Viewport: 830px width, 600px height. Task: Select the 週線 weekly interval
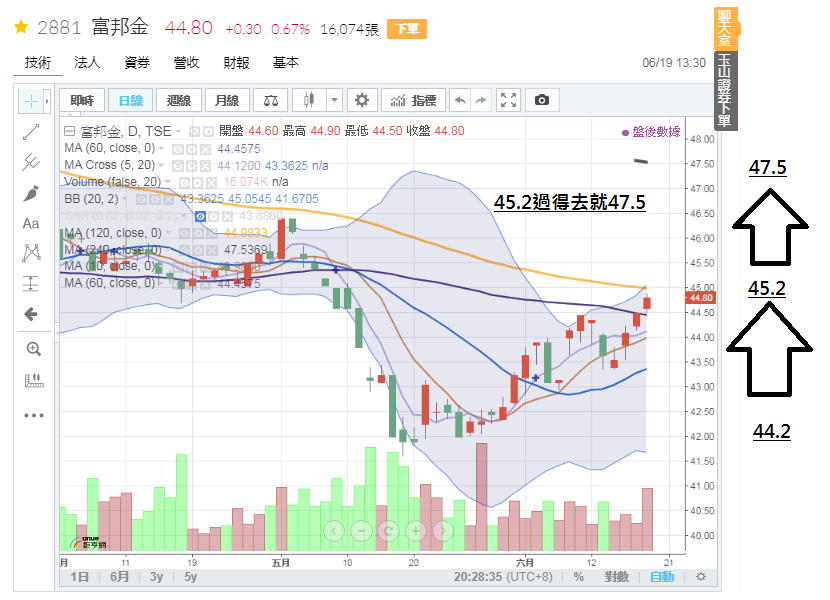(179, 100)
